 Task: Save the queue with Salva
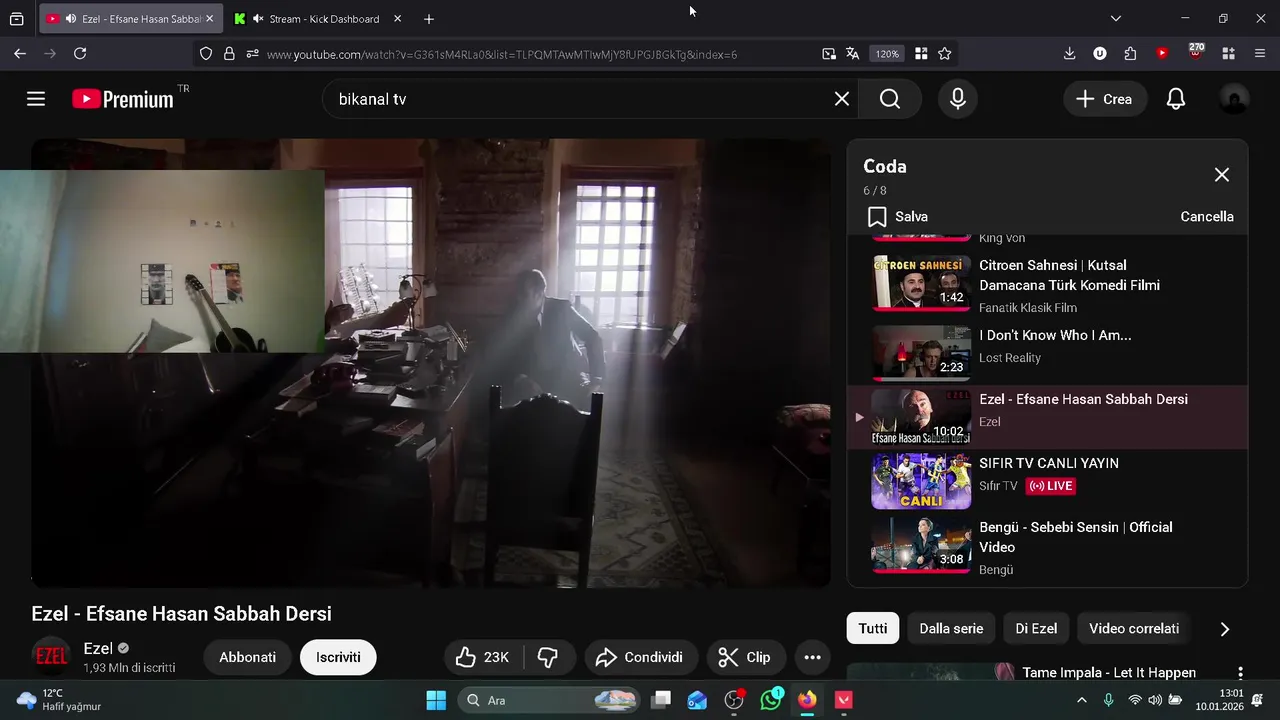[x=898, y=217]
